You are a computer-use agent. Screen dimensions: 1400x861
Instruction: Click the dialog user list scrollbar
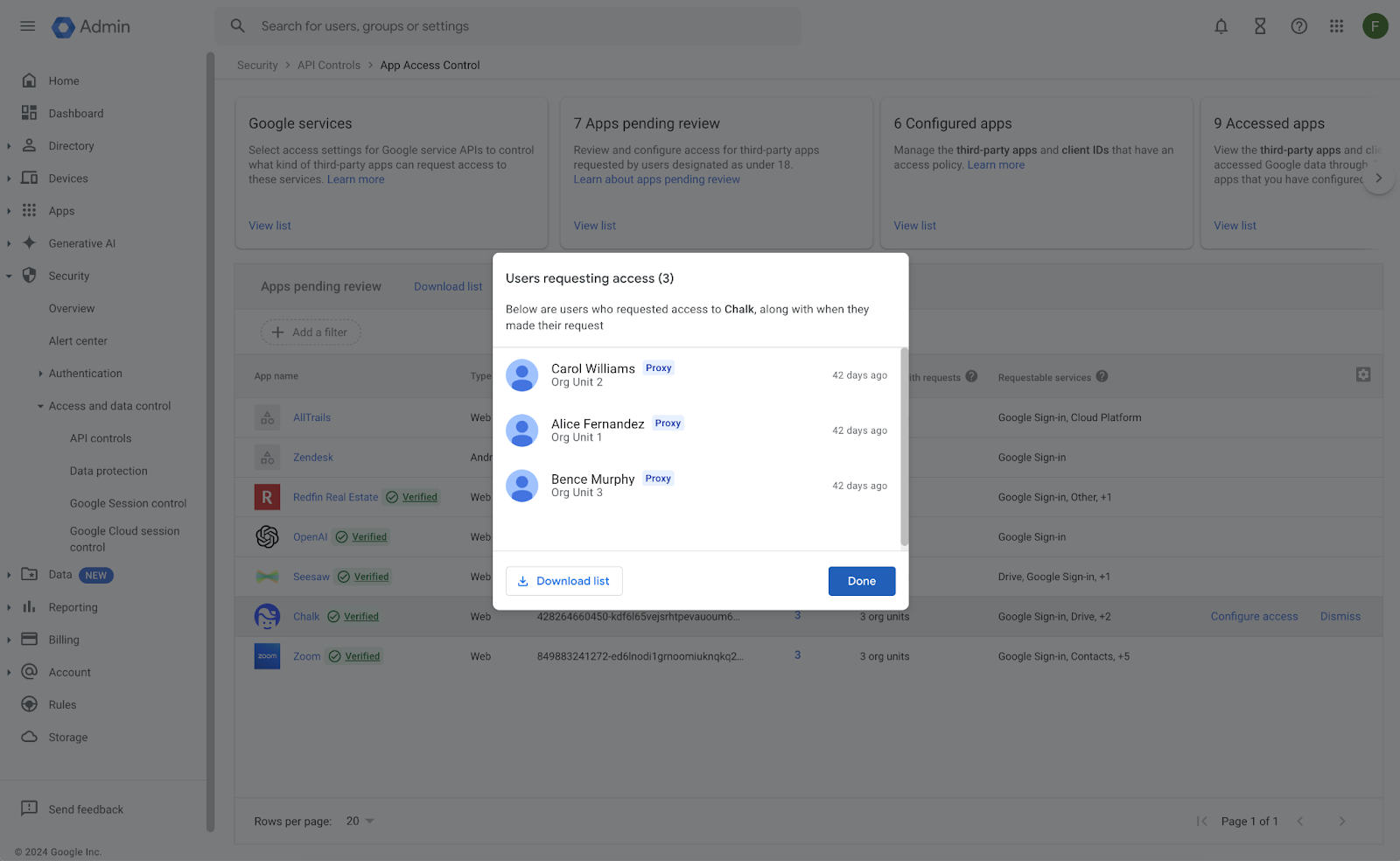(x=904, y=446)
